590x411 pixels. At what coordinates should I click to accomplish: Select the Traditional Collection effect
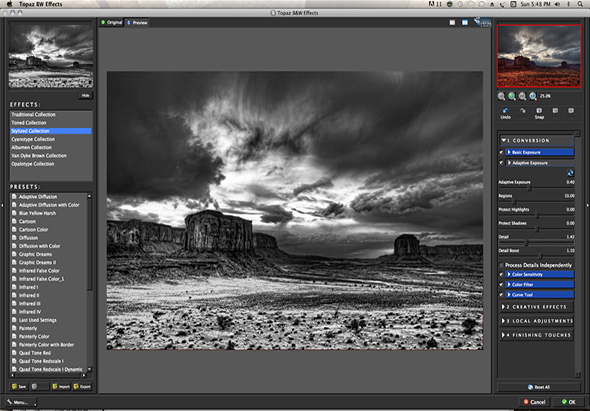click(x=50, y=114)
